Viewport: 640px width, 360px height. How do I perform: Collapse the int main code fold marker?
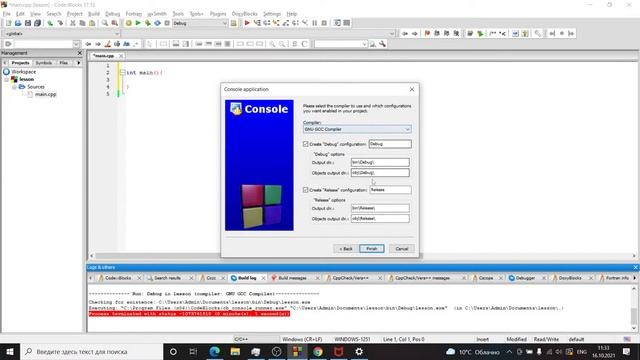(122, 73)
